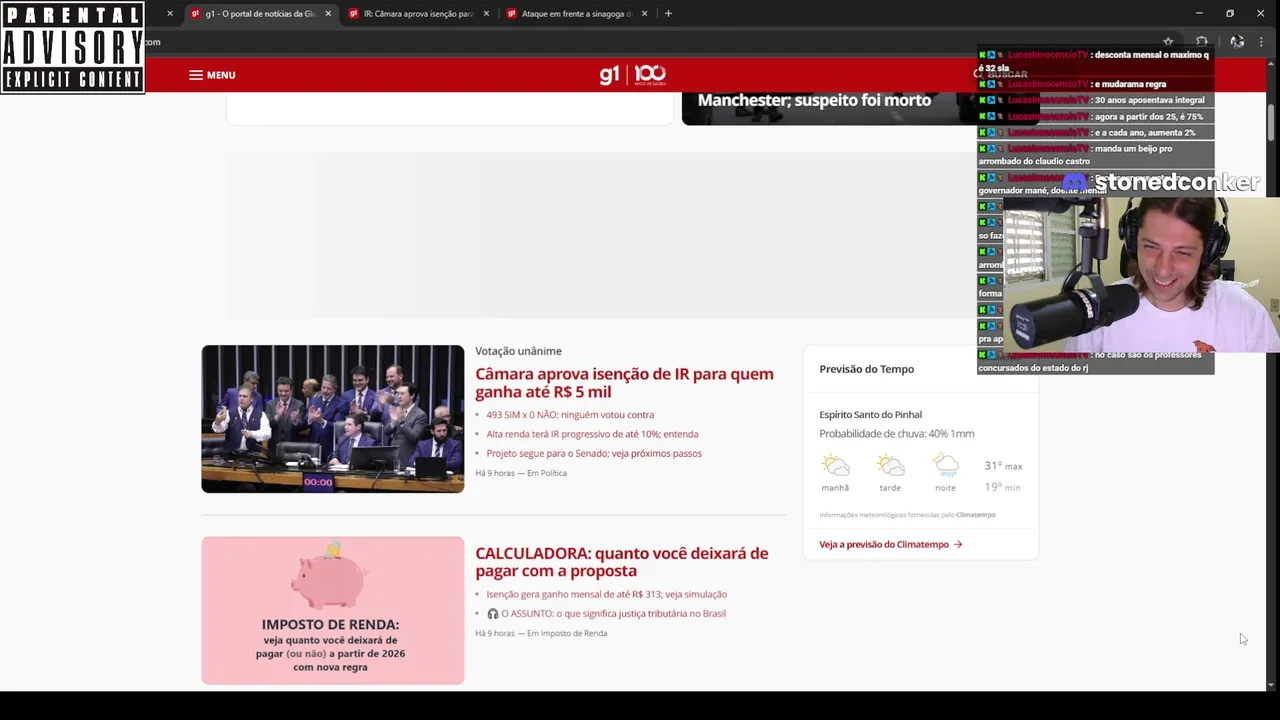This screenshot has height=720, width=1280.
Task: Switch to the Ataque em frente a sinagoga tab
Action: (576, 14)
